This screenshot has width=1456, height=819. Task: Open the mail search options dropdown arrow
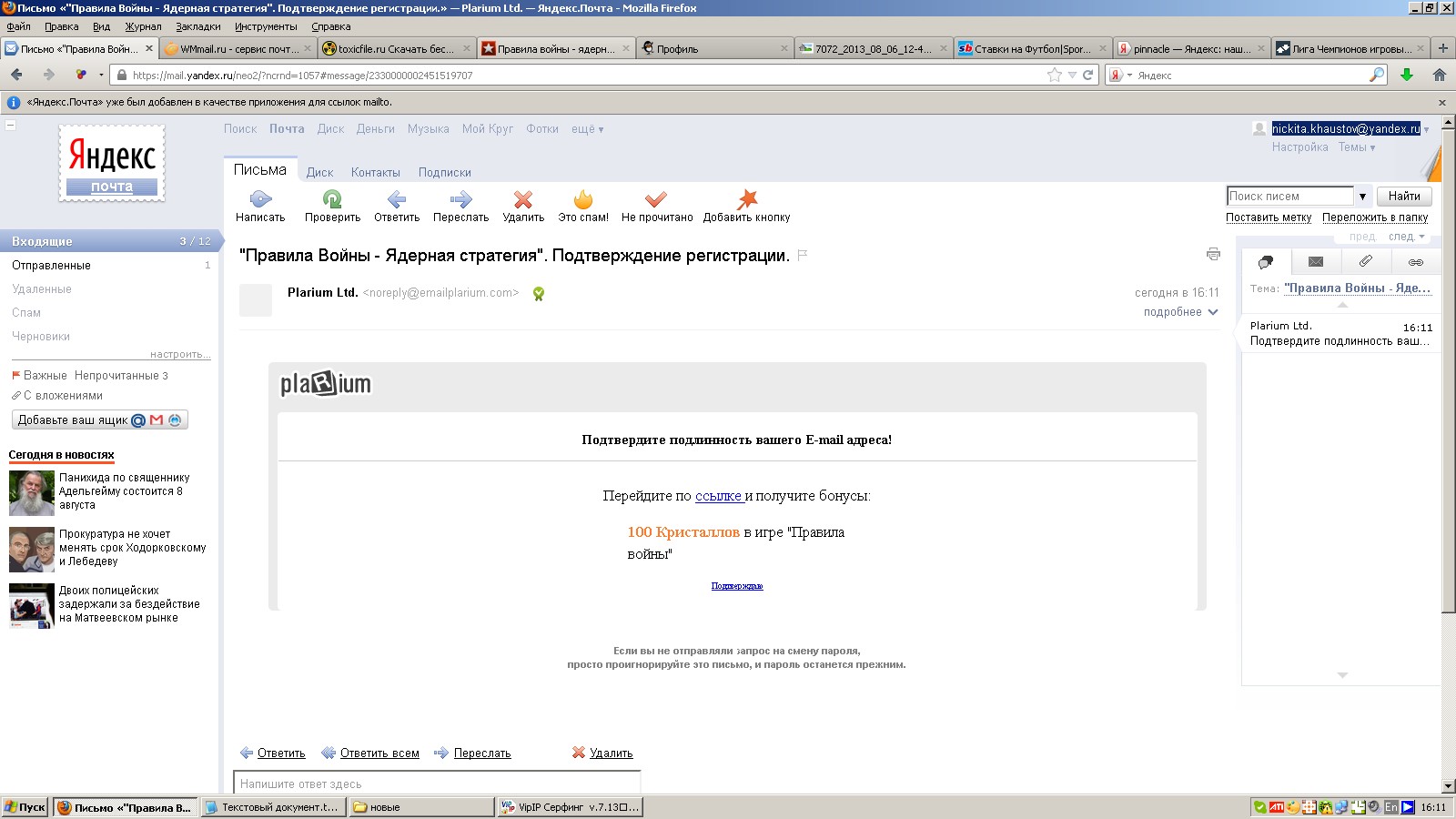tap(1362, 196)
